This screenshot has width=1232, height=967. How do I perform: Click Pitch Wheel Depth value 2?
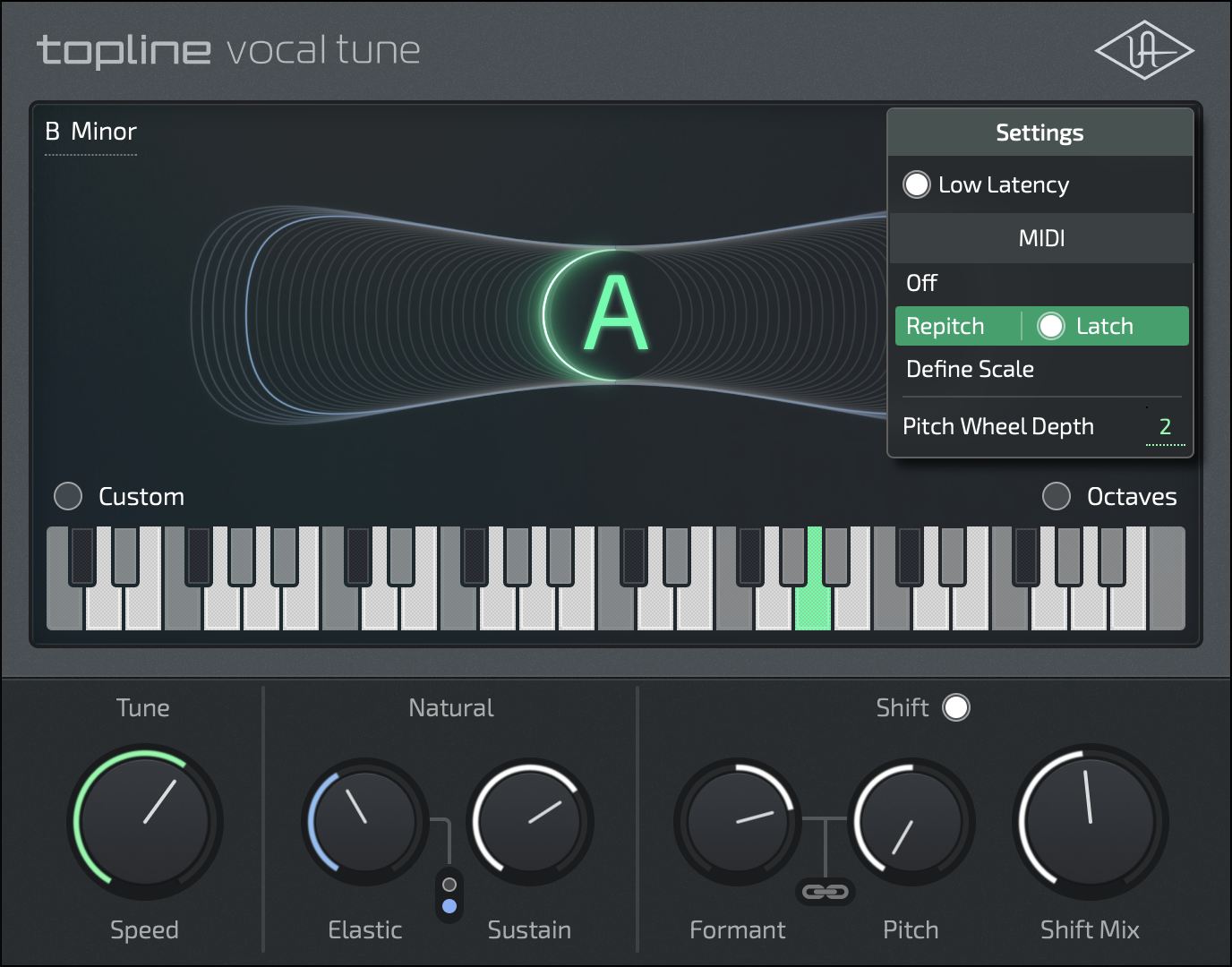point(1165,427)
